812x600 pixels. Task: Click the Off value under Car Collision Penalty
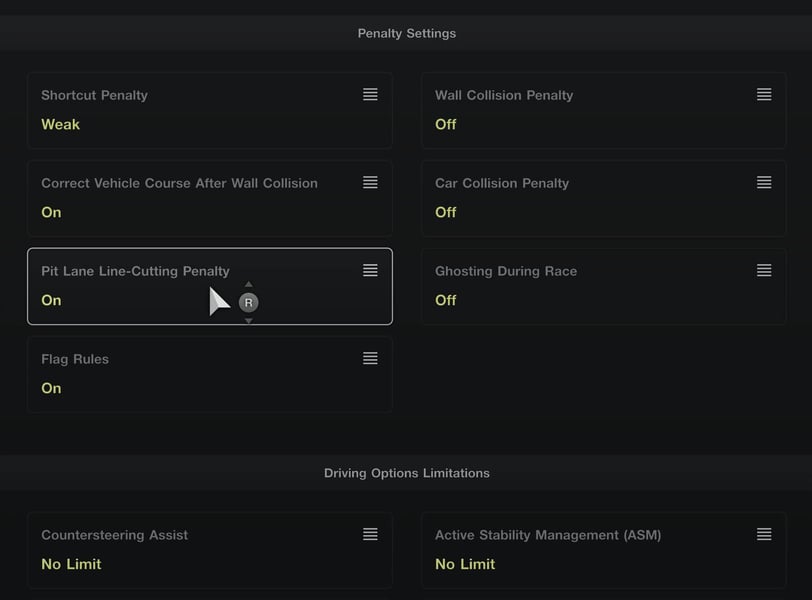click(445, 212)
